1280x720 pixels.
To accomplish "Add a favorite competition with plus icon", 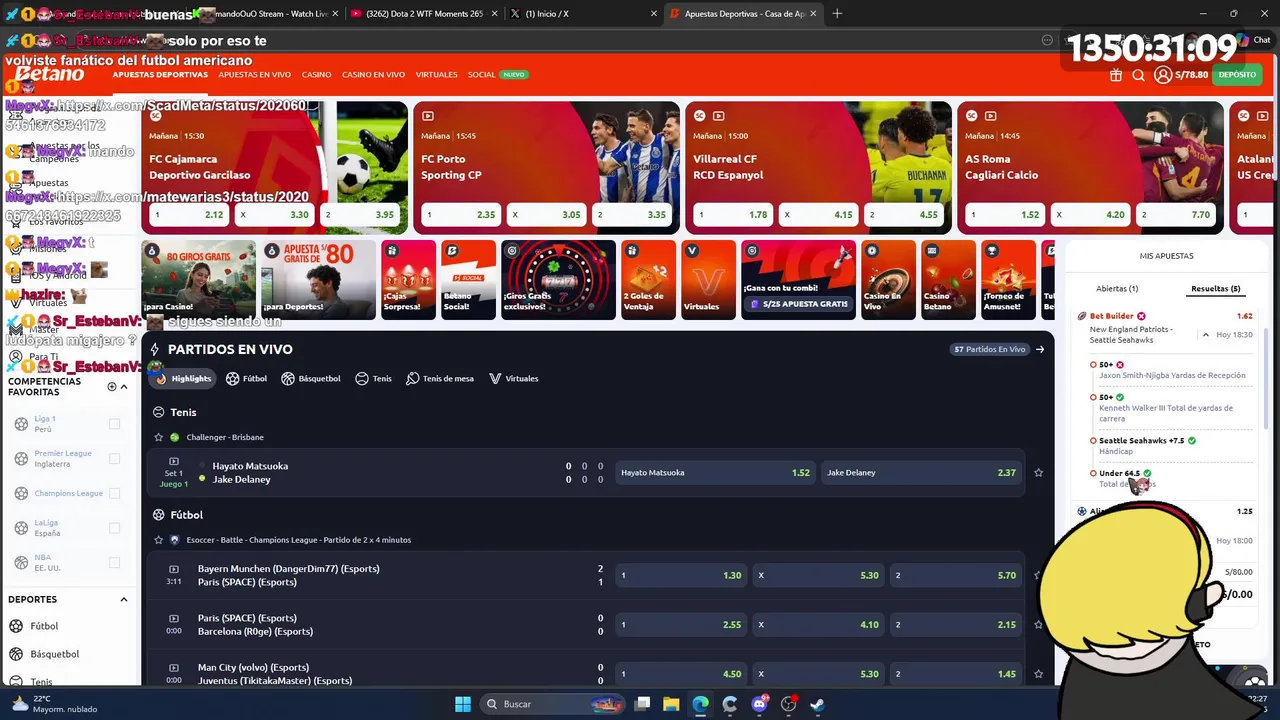I will (x=111, y=386).
